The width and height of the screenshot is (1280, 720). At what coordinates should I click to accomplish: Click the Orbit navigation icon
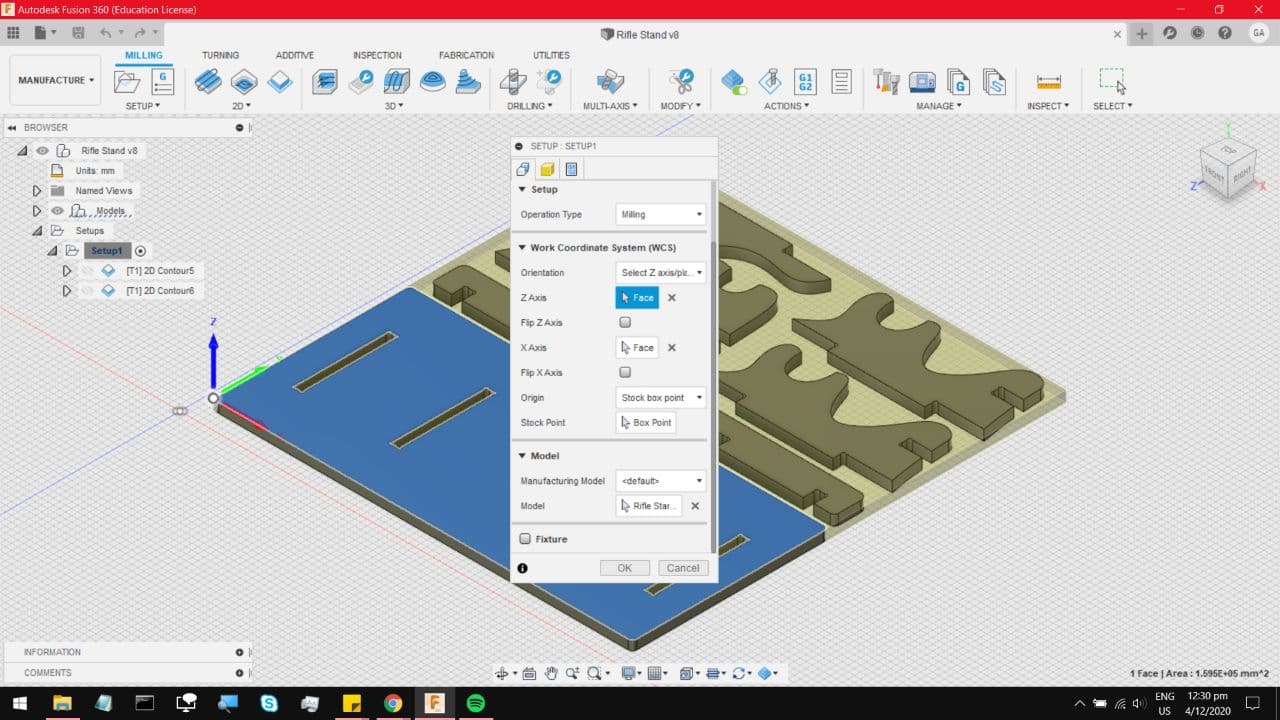502,674
